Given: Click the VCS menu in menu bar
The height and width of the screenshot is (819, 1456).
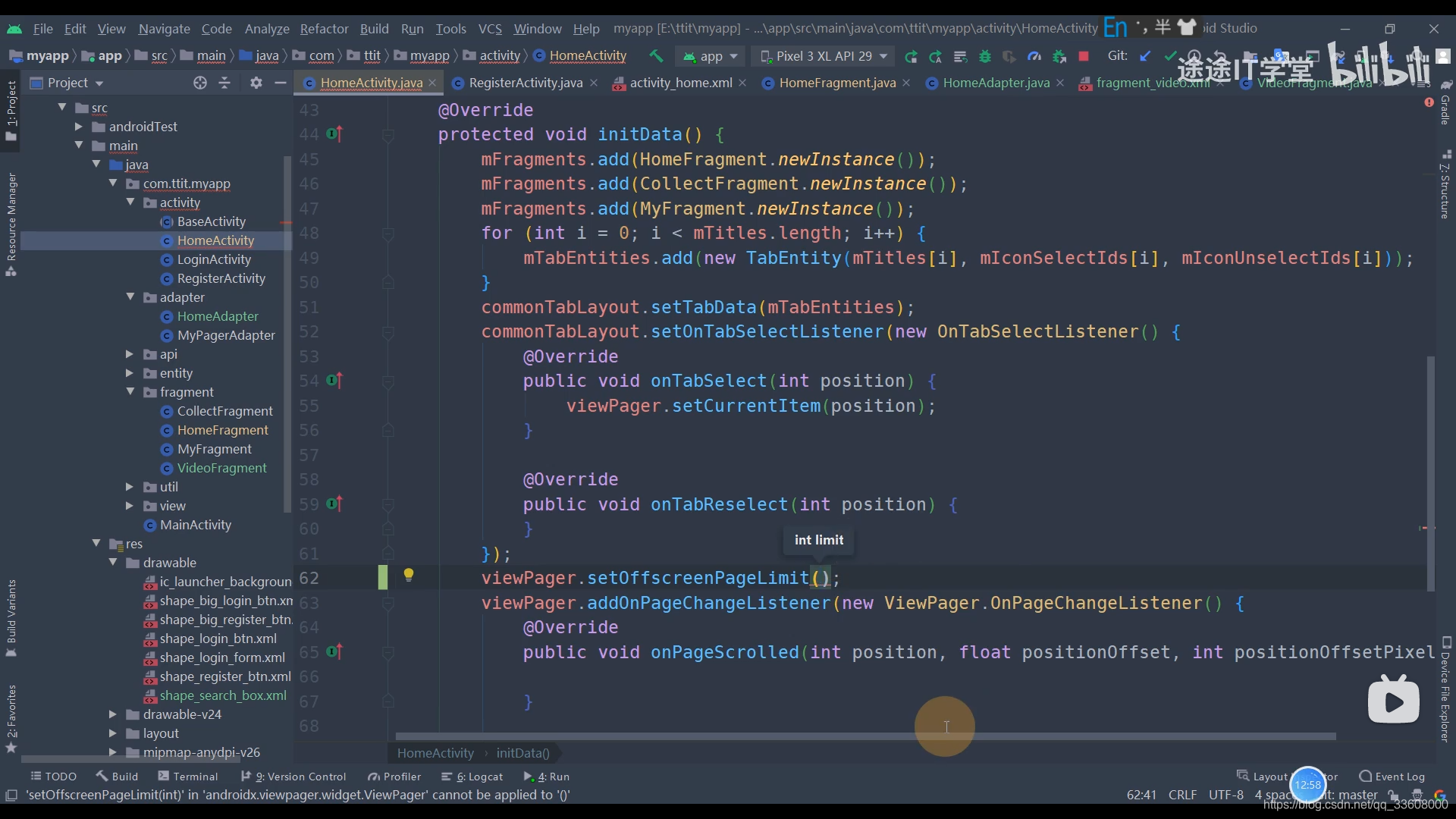Looking at the screenshot, I should tap(489, 27).
